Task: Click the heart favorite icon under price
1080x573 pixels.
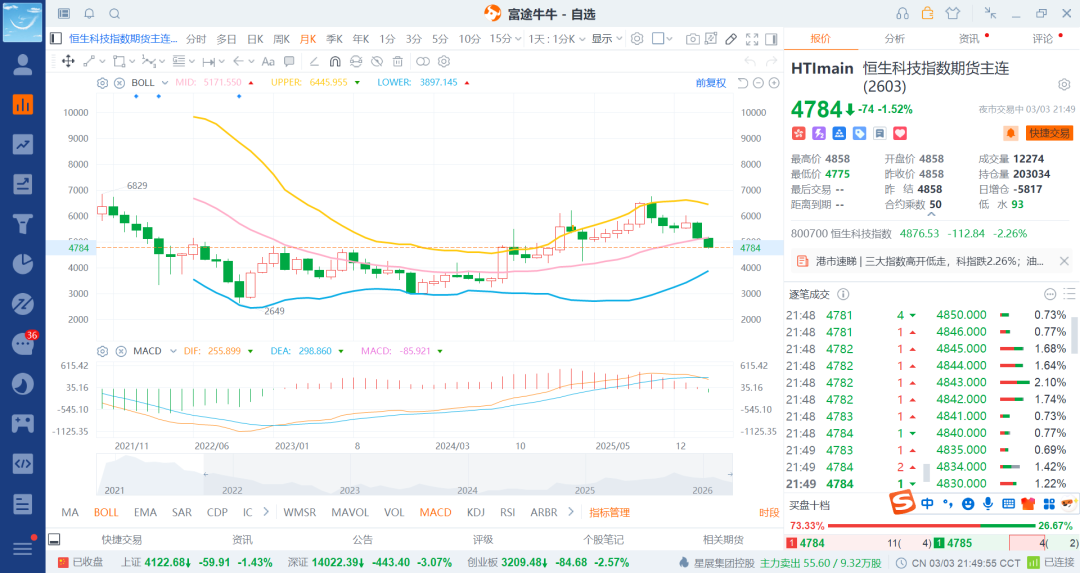Action: (x=900, y=133)
